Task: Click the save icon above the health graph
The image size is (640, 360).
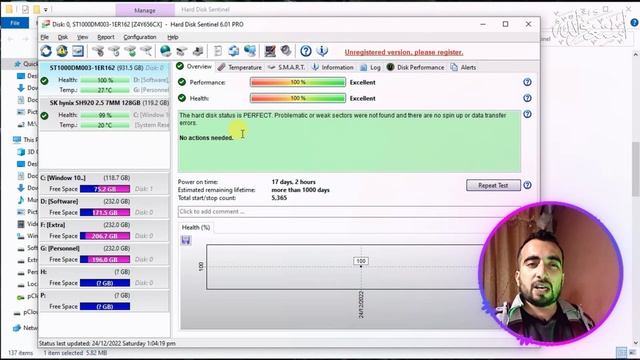Action: click(186, 240)
